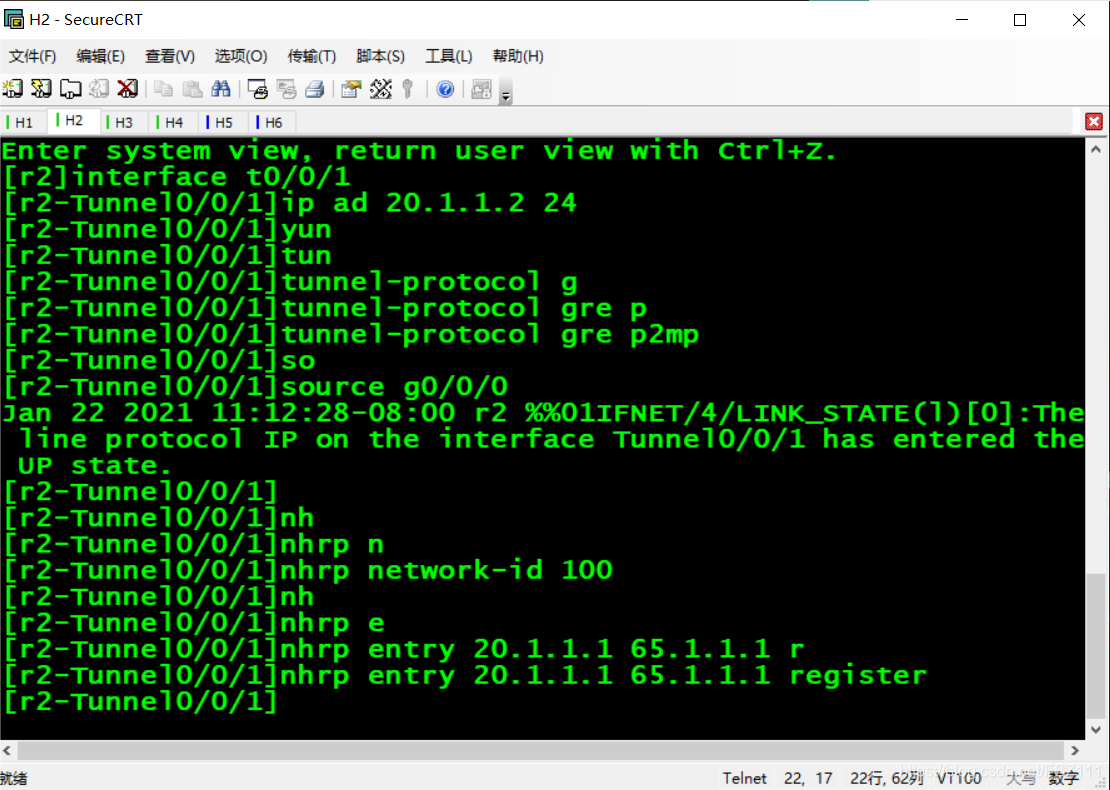Viewport: 1110px width, 790px height.
Task: Click Connect in Tab toolbar icon
Action: pyautogui.click(x=70, y=88)
